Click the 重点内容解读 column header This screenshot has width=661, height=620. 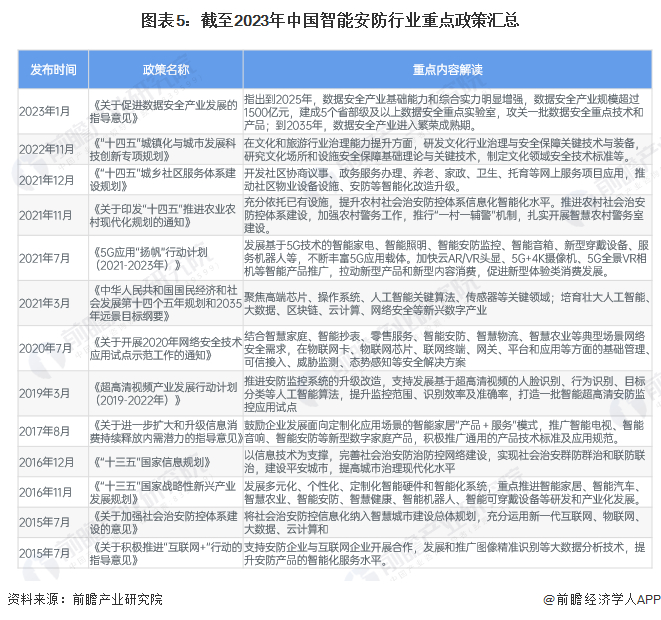tap(447, 70)
